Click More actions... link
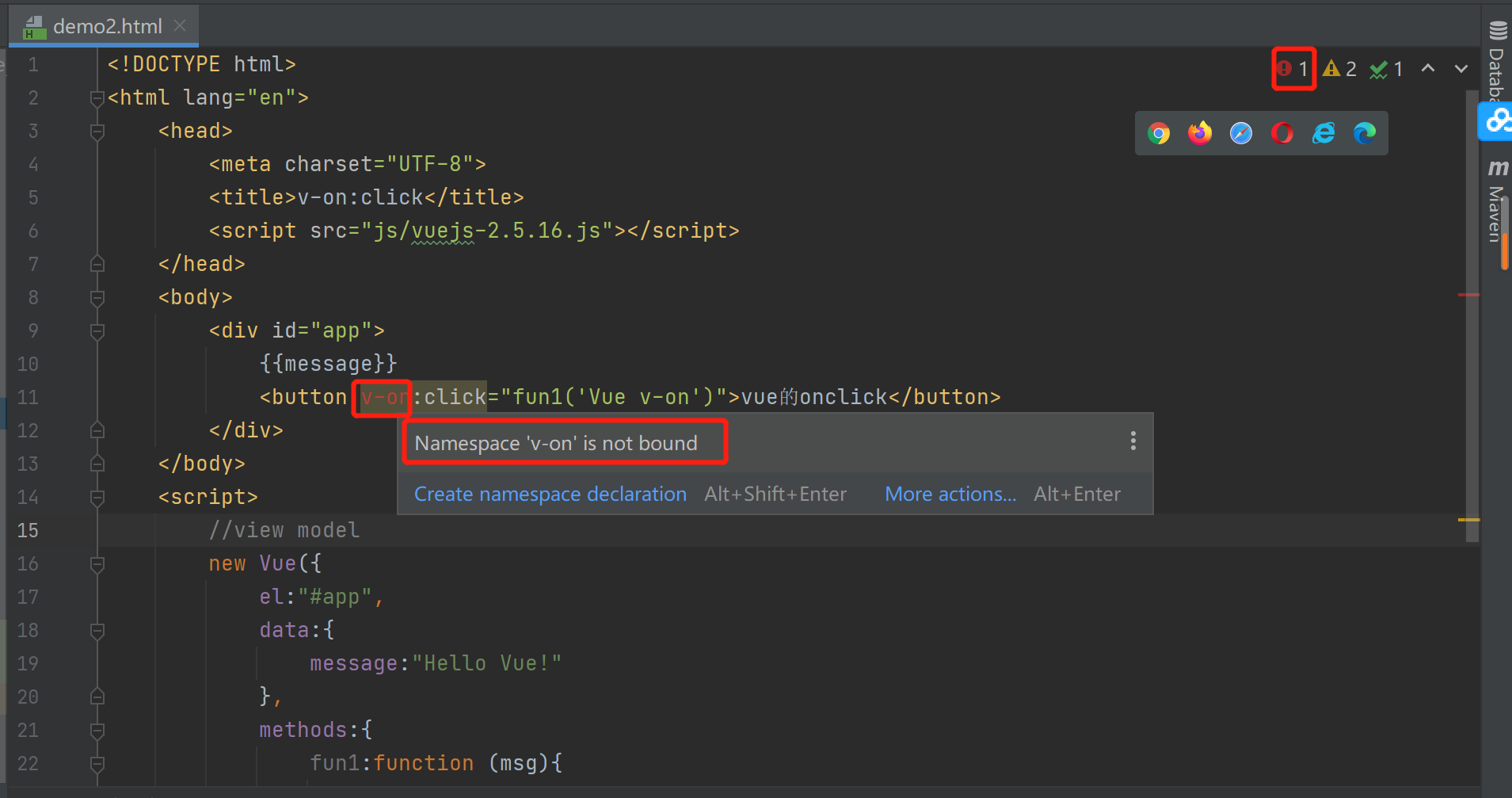Screen dimensions: 1512x798 click(950, 494)
